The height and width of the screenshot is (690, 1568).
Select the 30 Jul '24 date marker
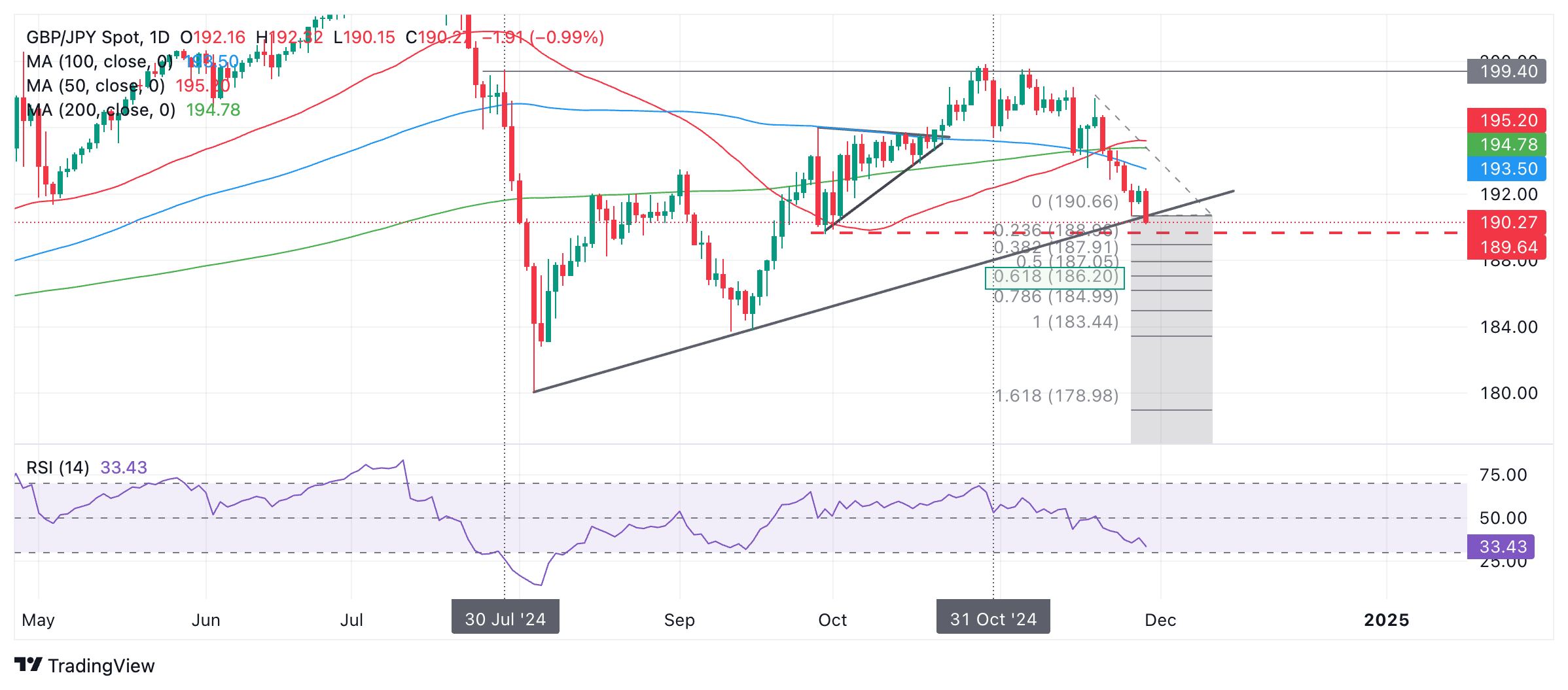click(505, 619)
